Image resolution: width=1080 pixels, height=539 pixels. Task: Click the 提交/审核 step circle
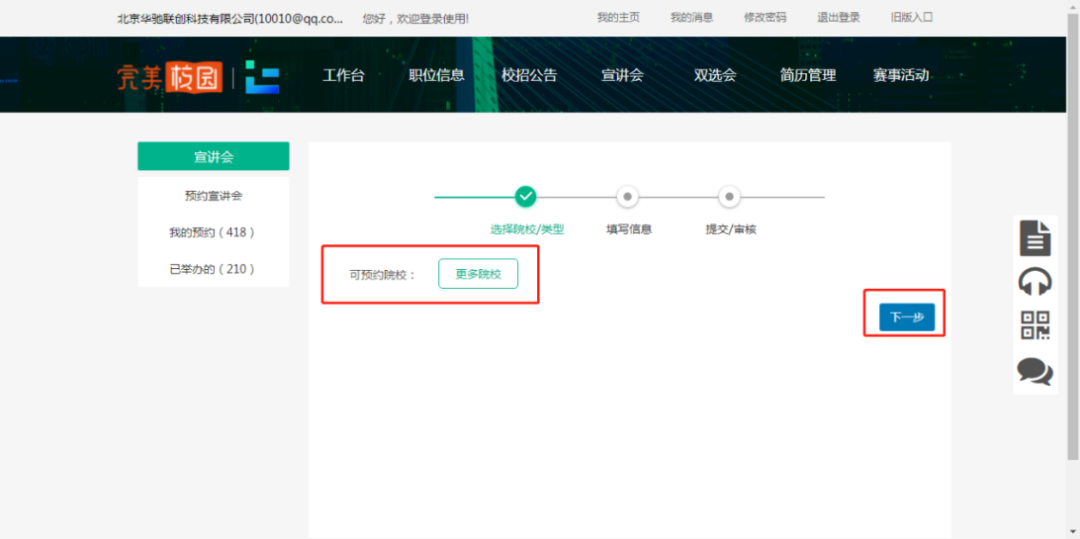point(729,197)
